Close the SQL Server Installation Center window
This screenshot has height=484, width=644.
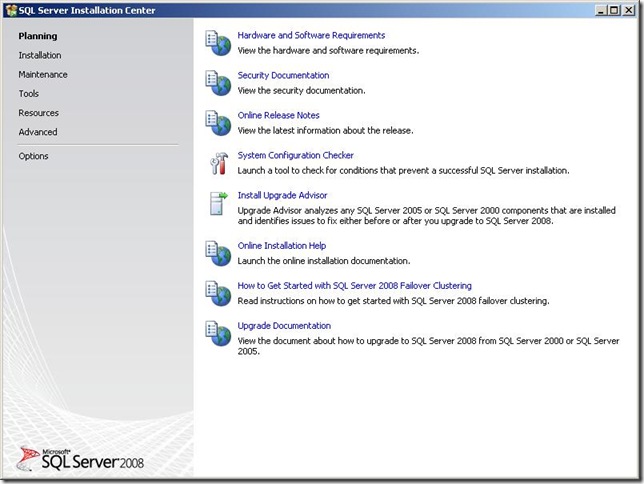click(629, 10)
